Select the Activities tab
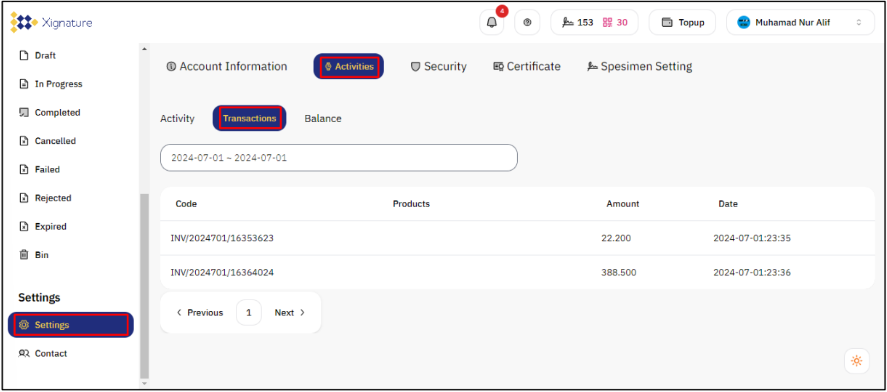 [x=348, y=66]
